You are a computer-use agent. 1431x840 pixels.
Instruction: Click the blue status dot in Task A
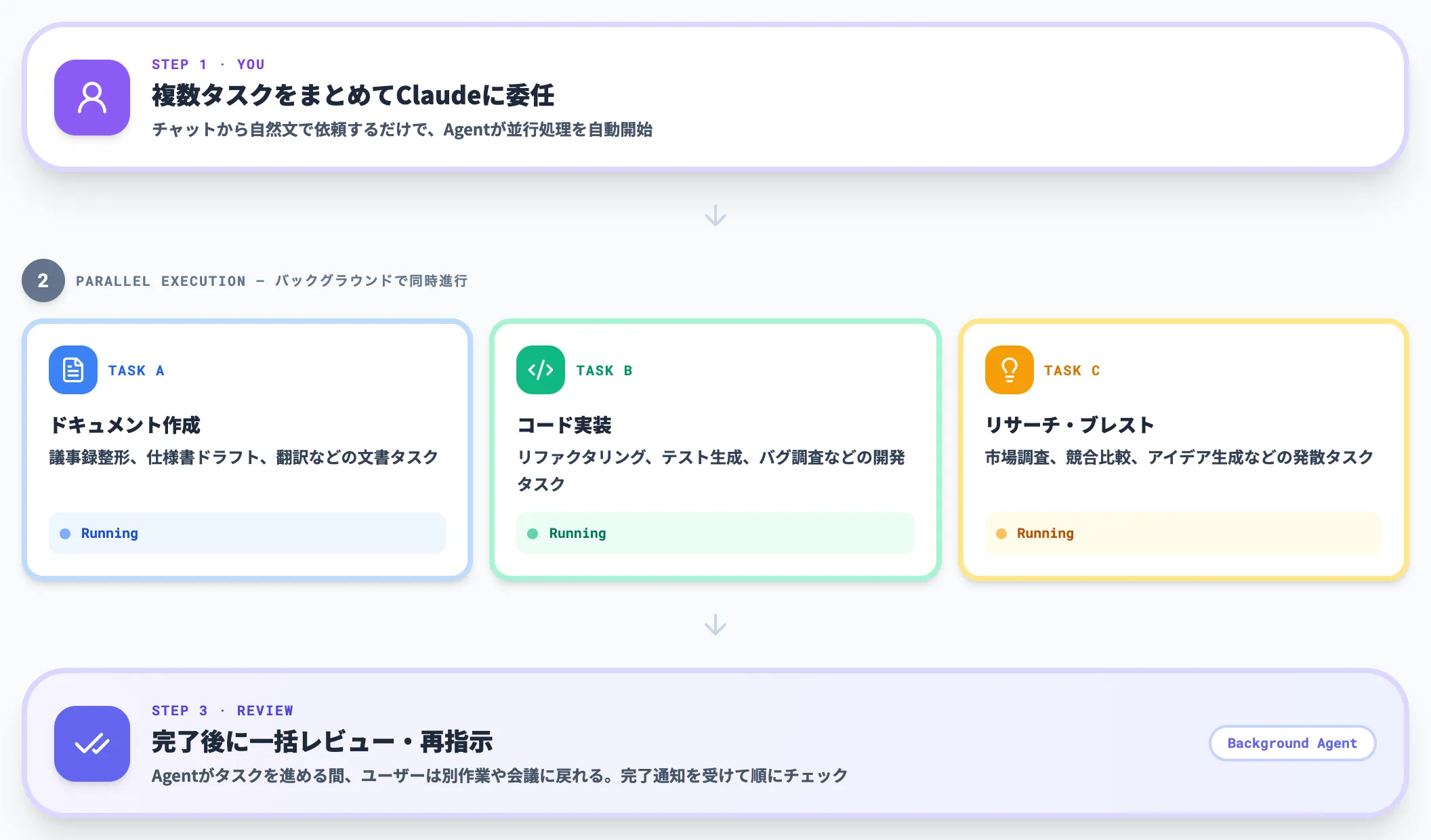[x=65, y=534]
